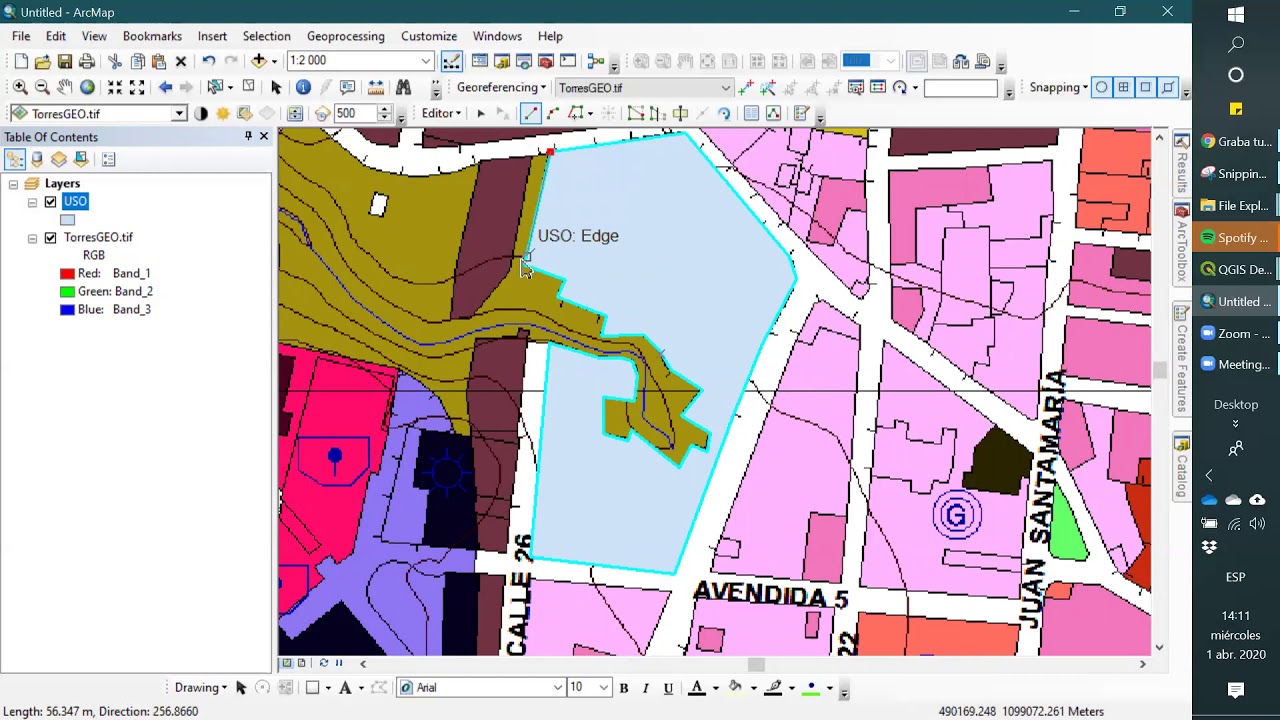Click the USO layer symbol swatch

(x=67, y=220)
